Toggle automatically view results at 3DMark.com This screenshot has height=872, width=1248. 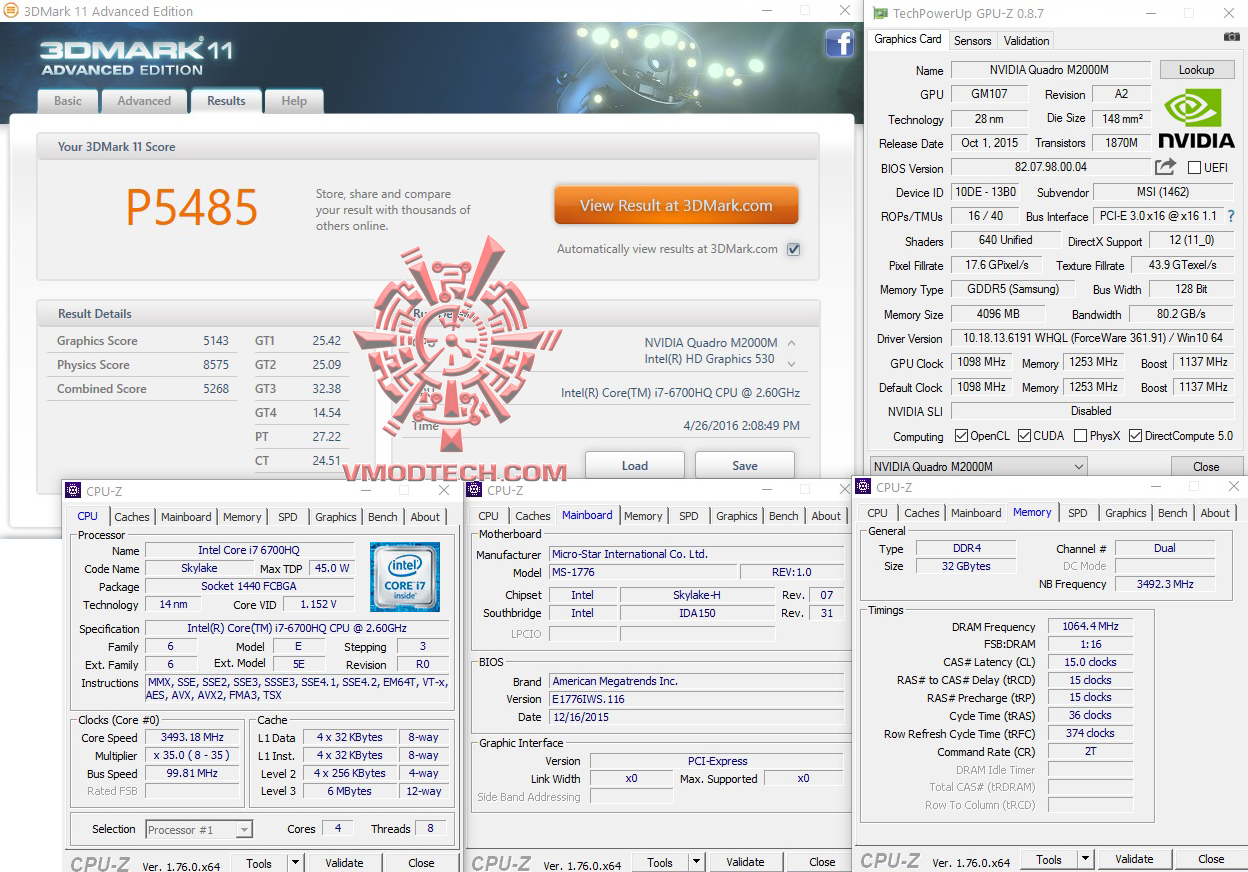[794, 249]
